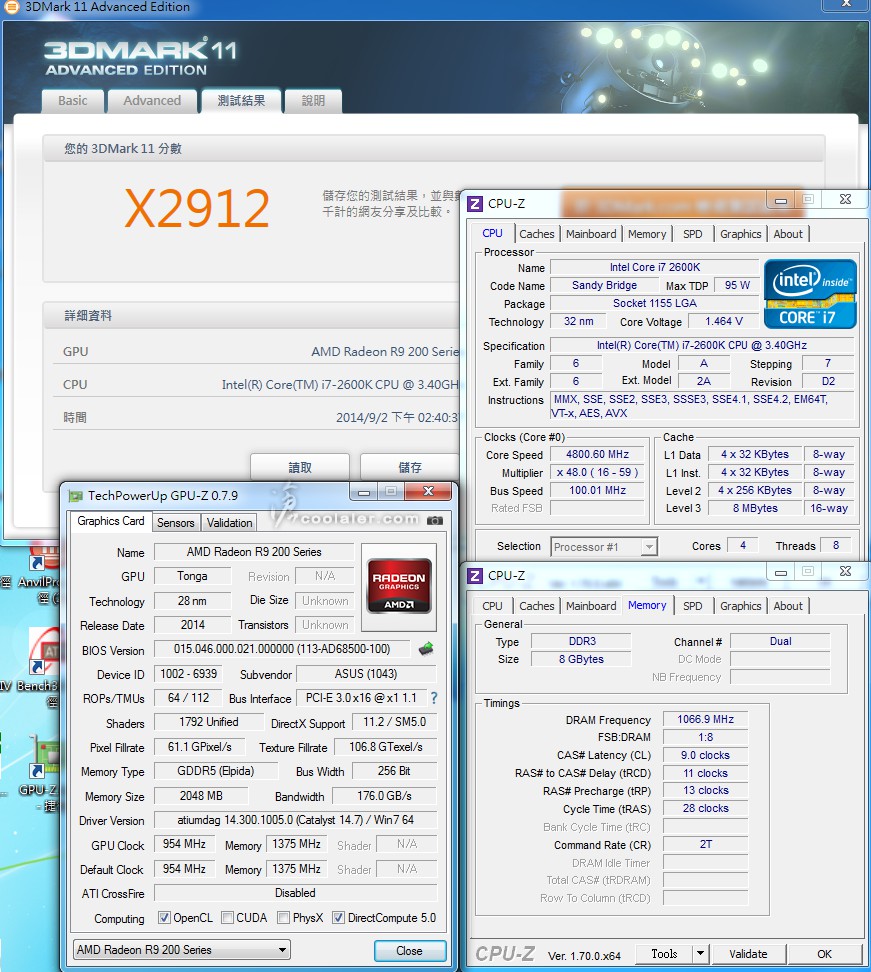Select the 說明 tab in 3DMark

pos(313,100)
